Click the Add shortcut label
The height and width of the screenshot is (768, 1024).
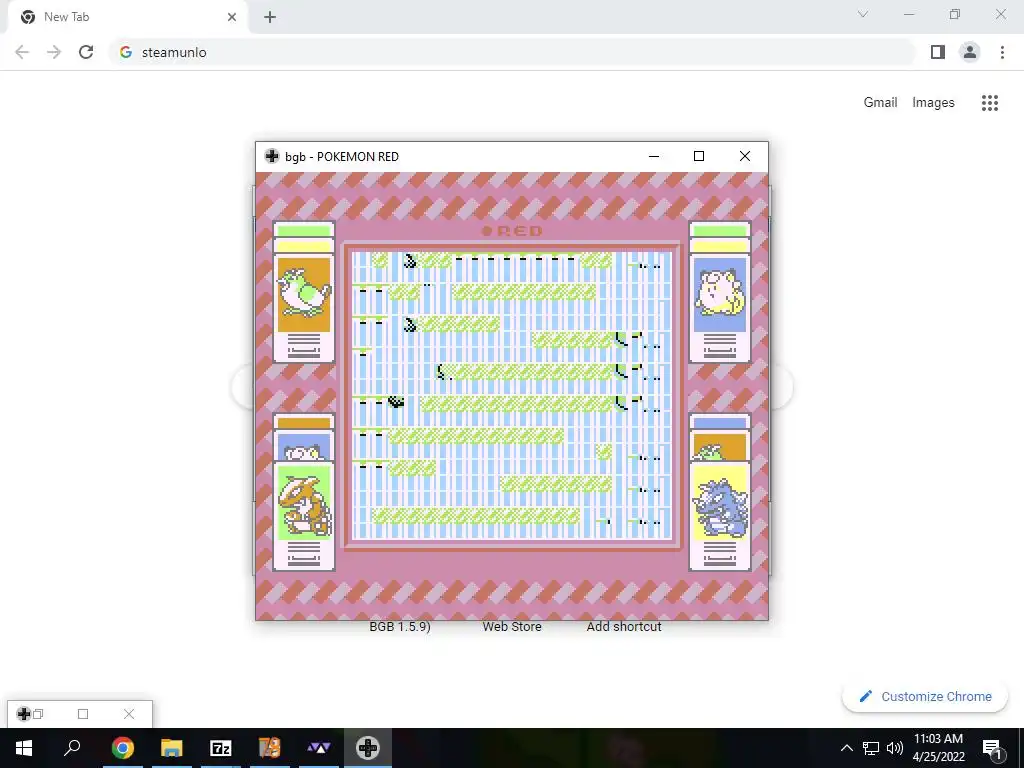pos(624,627)
